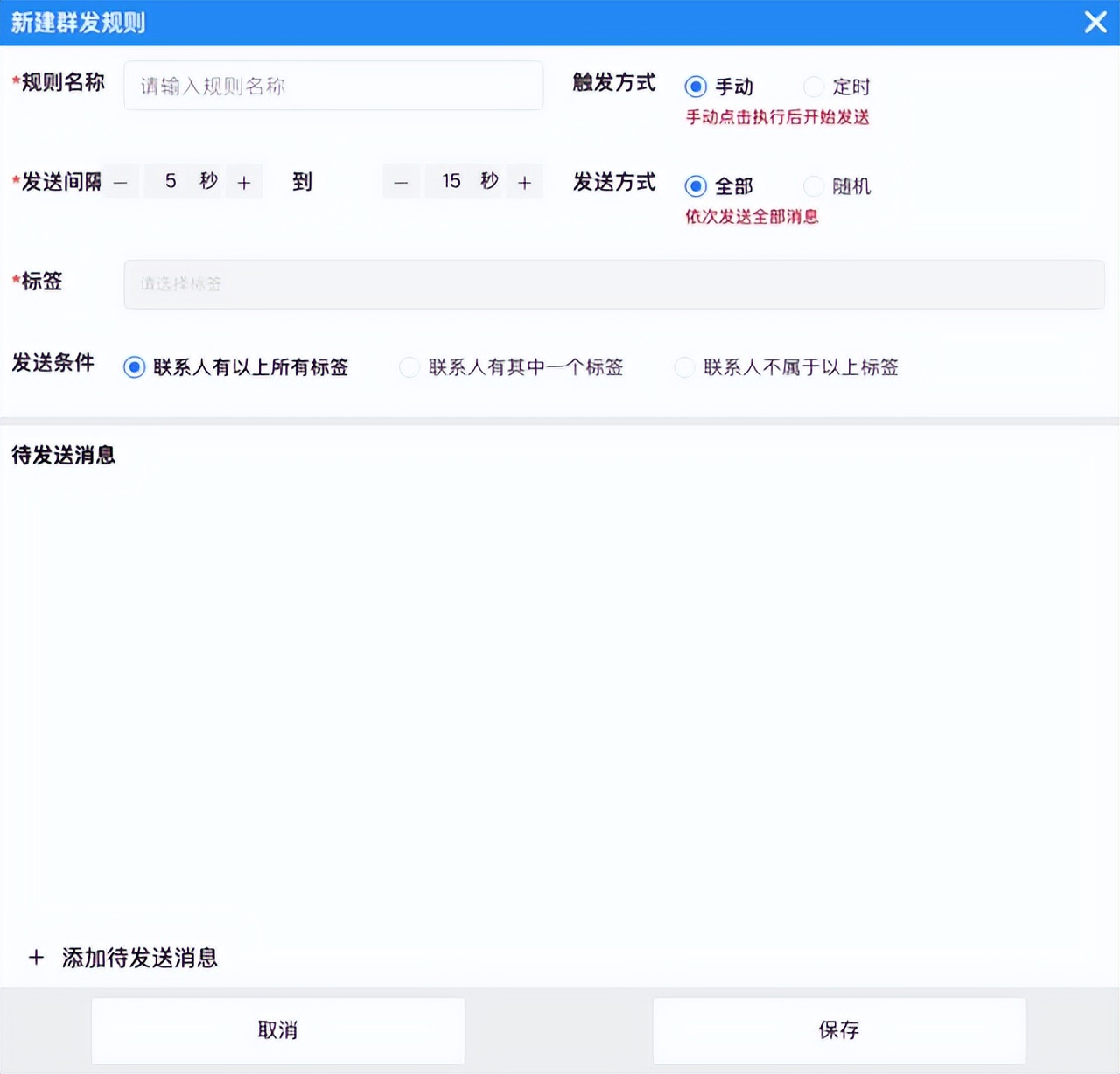
Task: Click the 取消 button
Action: pyautogui.click(x=277, y=1030)
